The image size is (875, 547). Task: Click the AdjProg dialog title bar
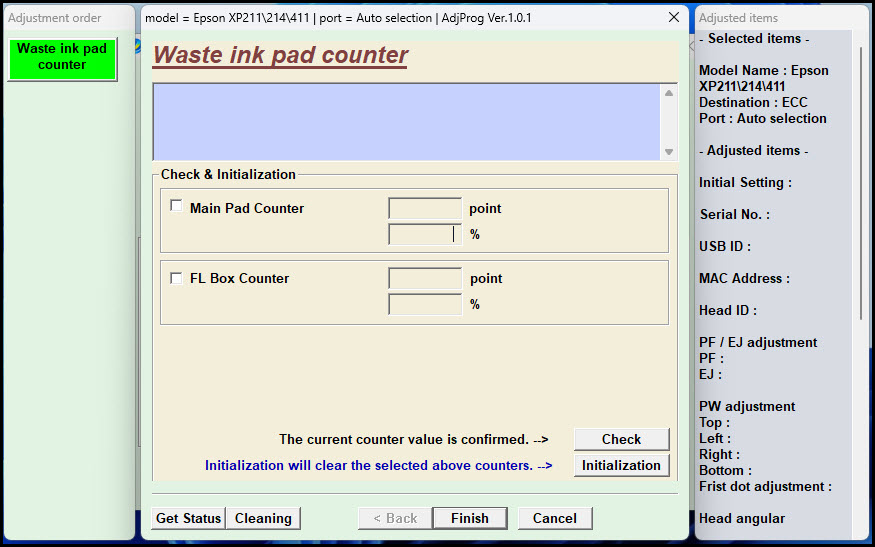click(x=400, y=18)
